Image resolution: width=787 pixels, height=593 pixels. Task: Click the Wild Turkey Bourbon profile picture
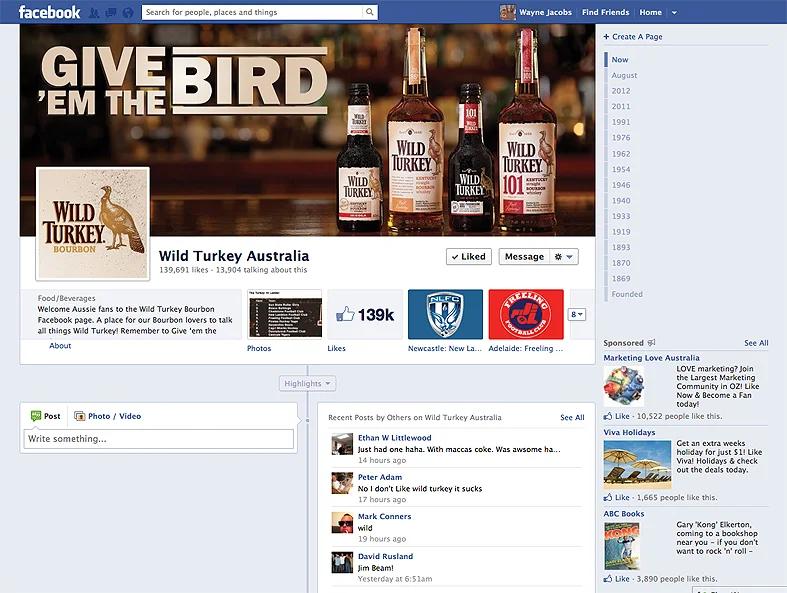93,223
